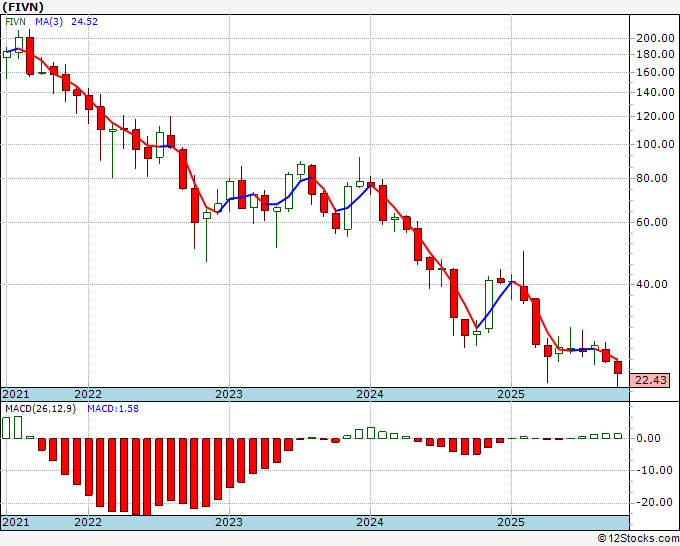Click the FIVN ticker title
Viewport: 680px width, 546px height.
(x=23, y=7)
